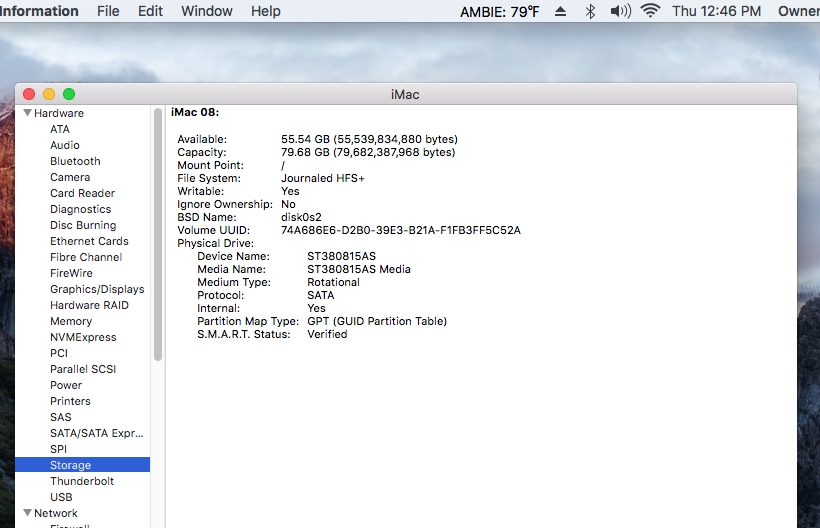This screenshot has width=820, height=528.
Task: Open the Edit menu
Action: point(150,11)
